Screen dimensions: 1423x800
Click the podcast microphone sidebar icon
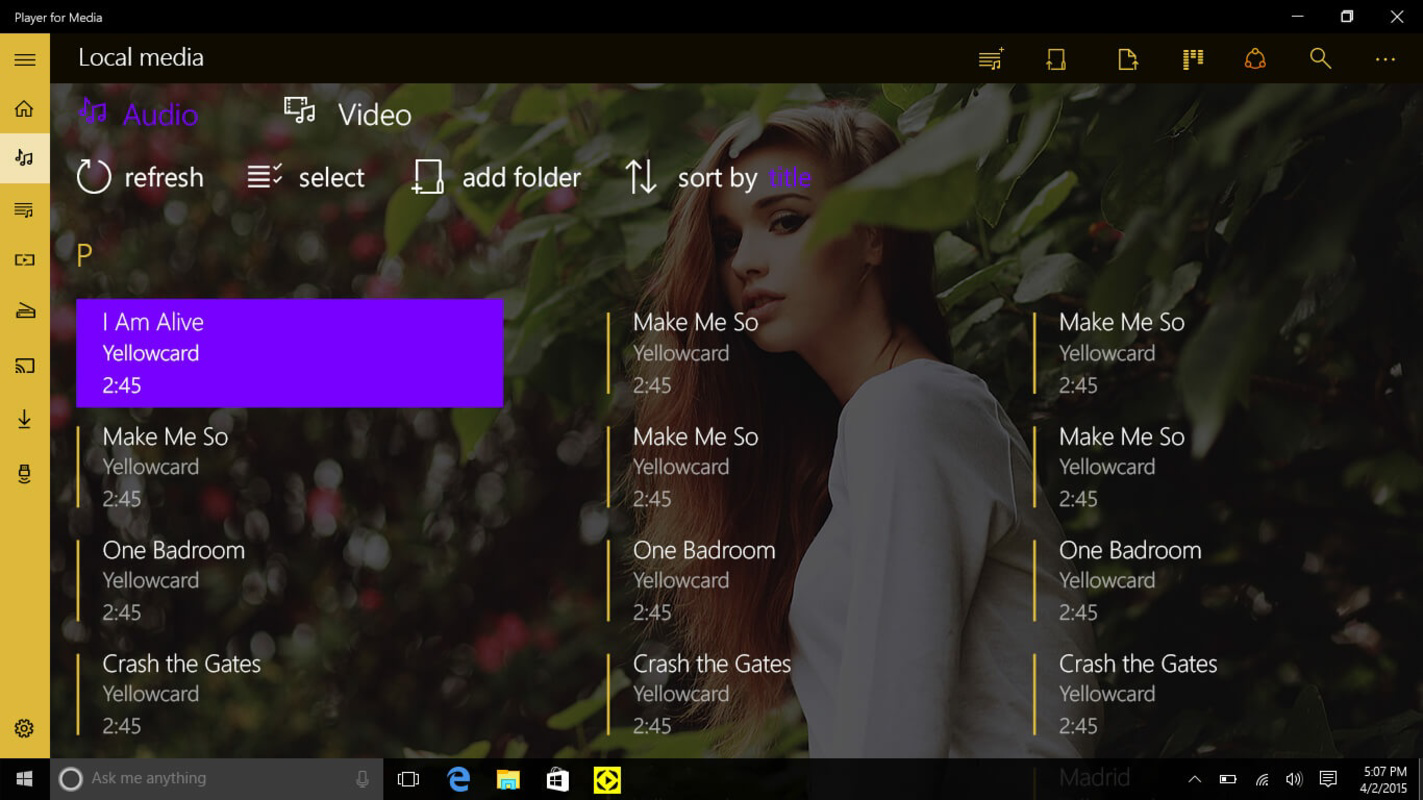tap(24, 474)
